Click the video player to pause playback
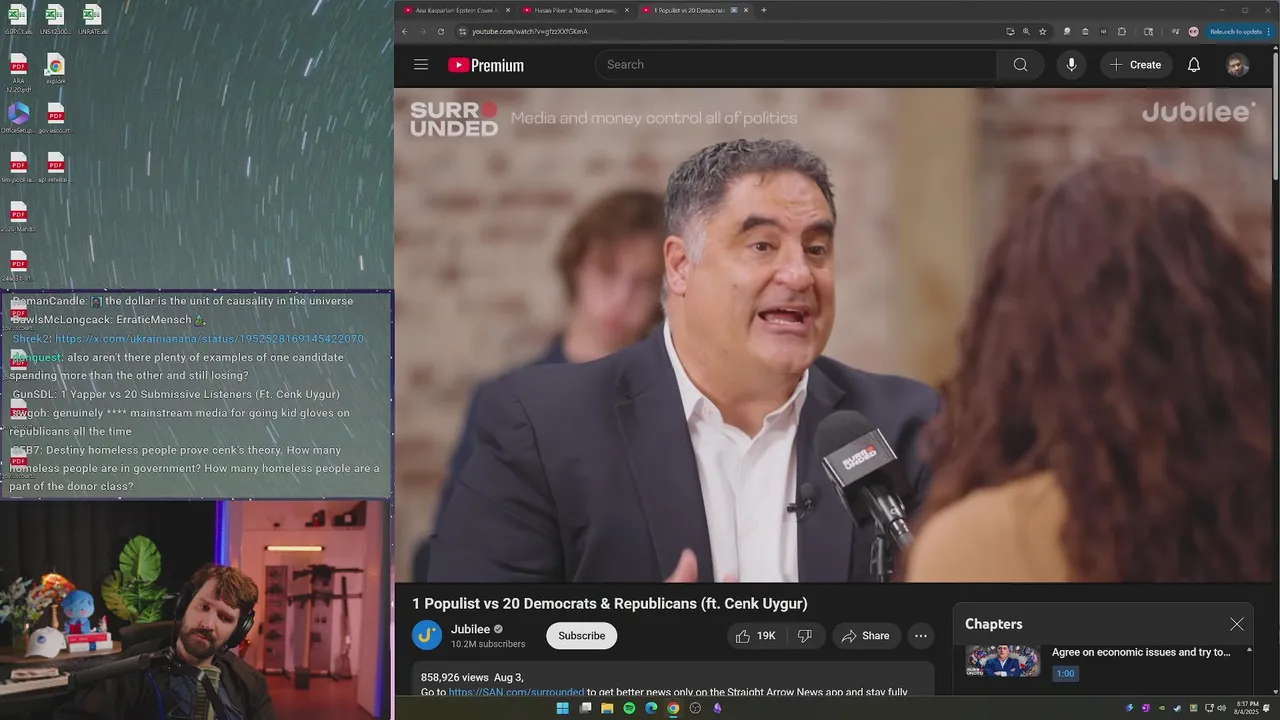The height and width of the screenshot is (720, 1280). pos(833,335)
